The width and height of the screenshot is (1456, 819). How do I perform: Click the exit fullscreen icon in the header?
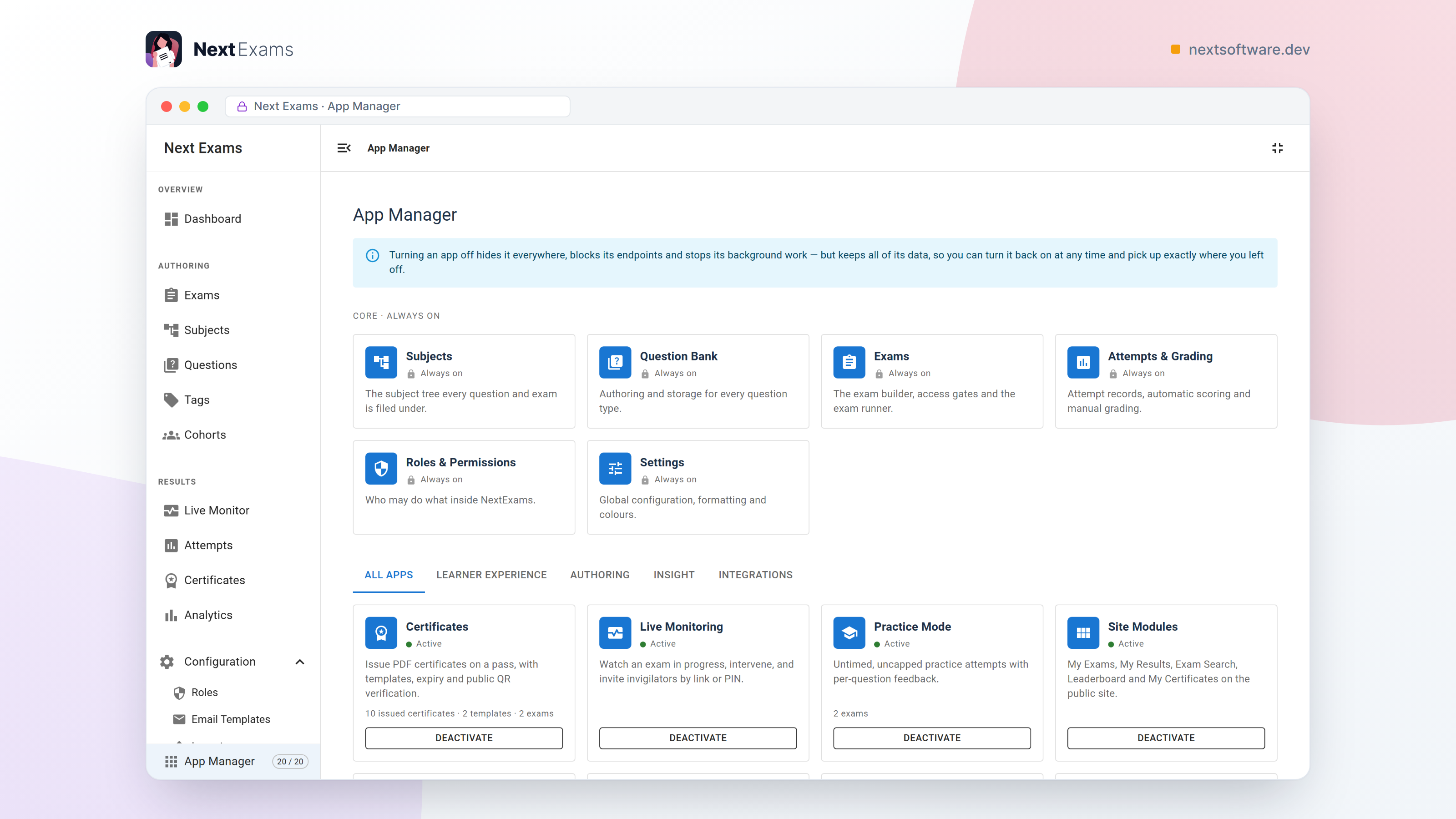(1277, 148)
